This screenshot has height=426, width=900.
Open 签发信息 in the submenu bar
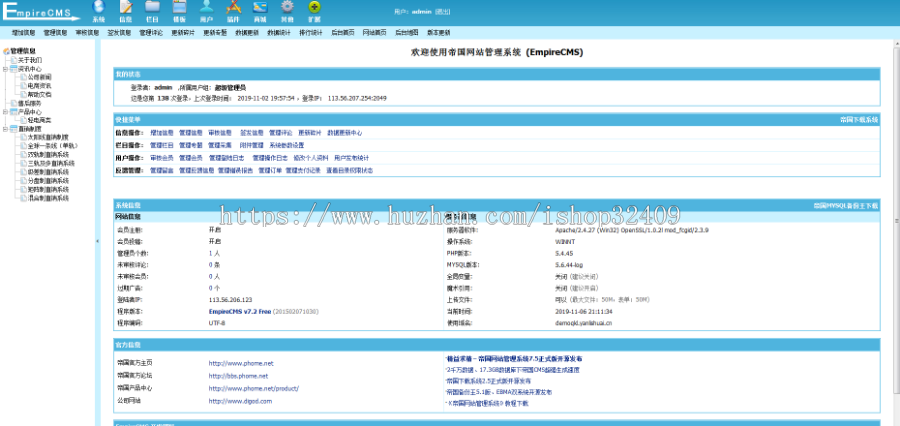coord(119,33)
